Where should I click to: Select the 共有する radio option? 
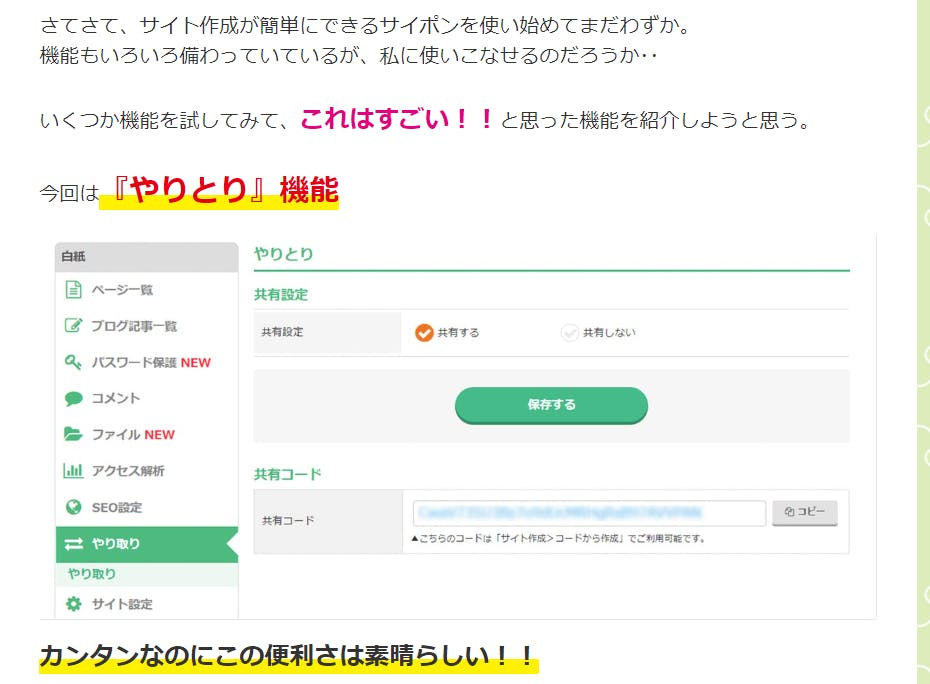pos(424,332)
